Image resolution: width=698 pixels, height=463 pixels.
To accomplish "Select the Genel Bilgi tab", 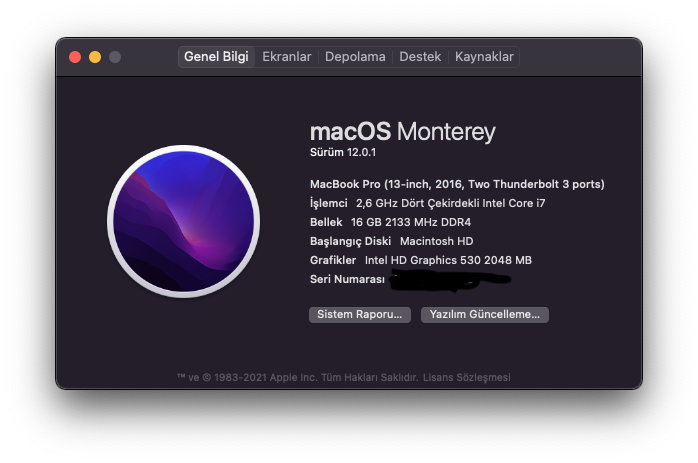I will (x=216, y=57).
